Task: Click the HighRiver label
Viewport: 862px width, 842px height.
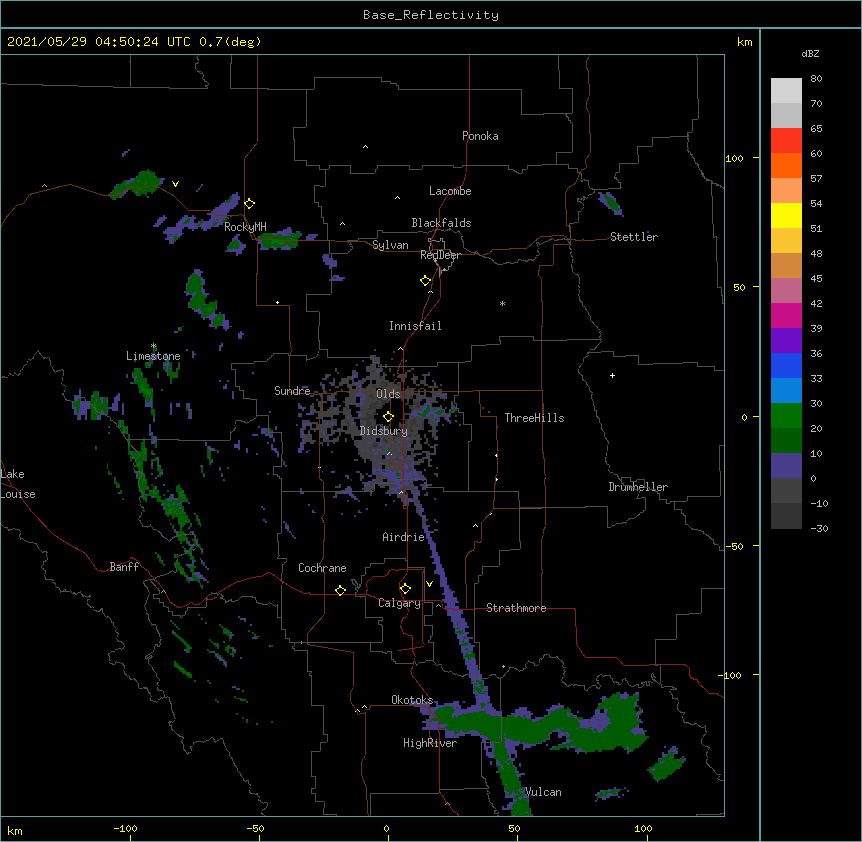Action: tap(430, 743)
